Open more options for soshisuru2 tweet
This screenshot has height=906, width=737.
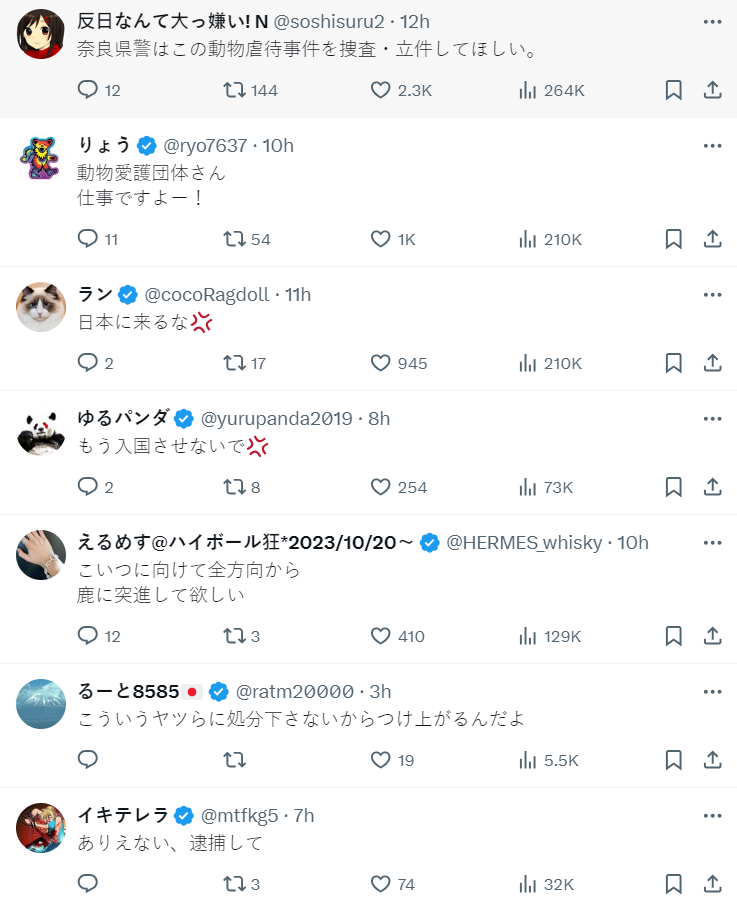[712, 22]
